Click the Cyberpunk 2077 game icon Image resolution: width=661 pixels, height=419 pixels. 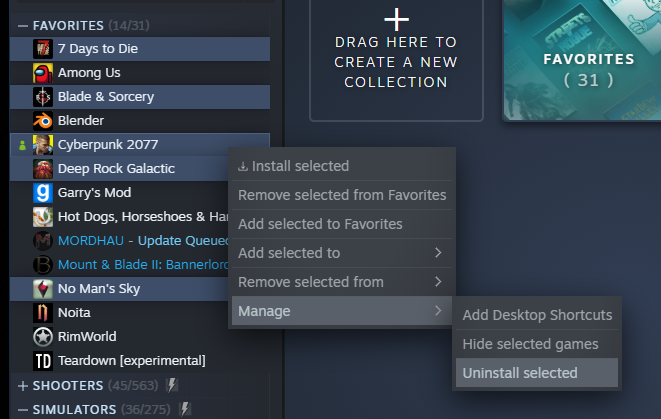tap(43, 145)
